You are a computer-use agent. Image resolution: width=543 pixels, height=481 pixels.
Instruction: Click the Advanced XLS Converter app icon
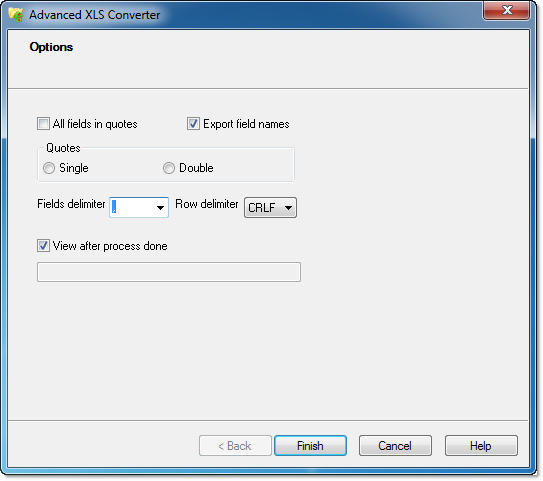pyautogui.click(x=15, y=15)
